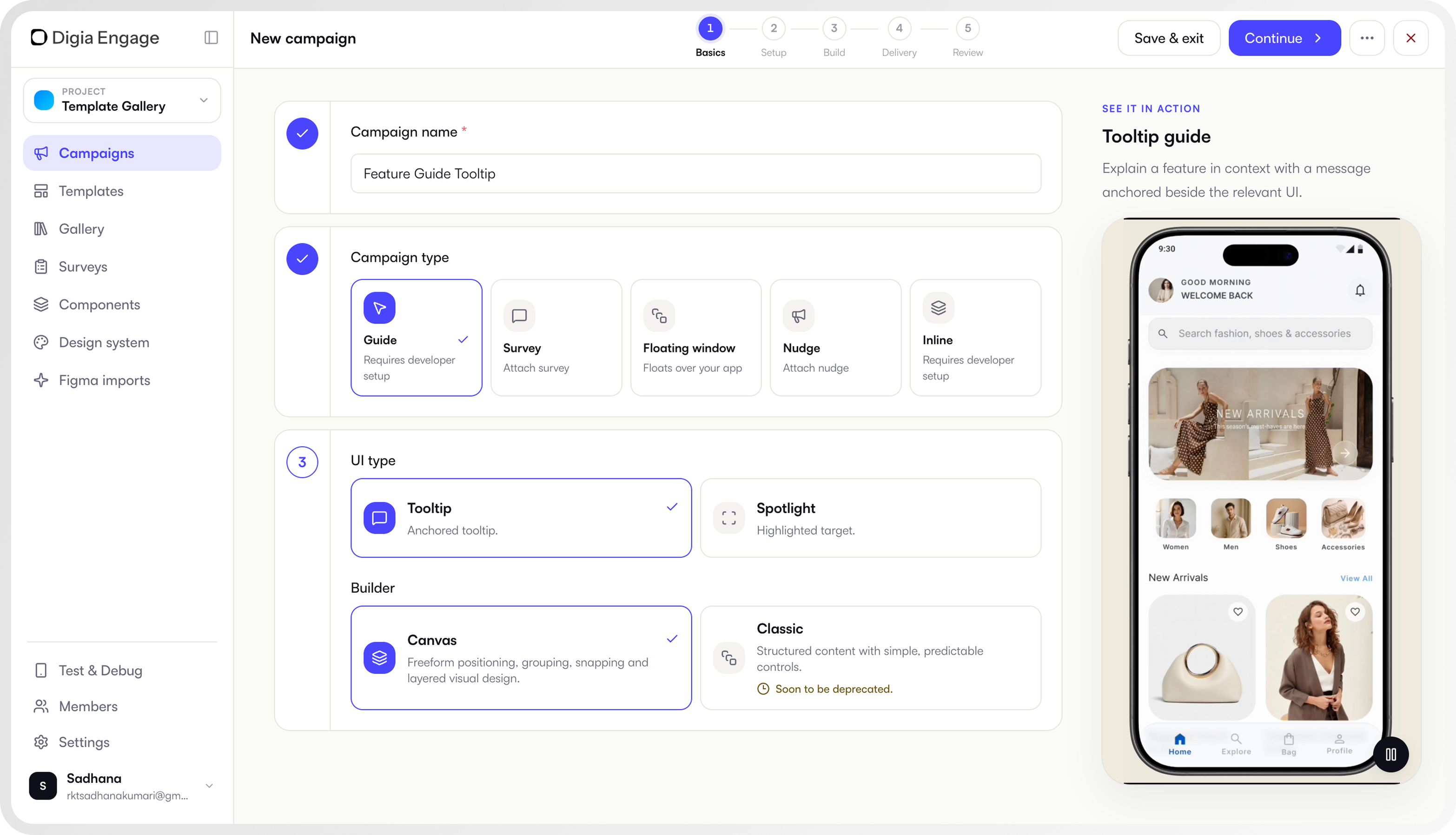The image size is (1456, 835).
Task: Open the more options ellipsis menu
Action: (x=1367, y=38)
